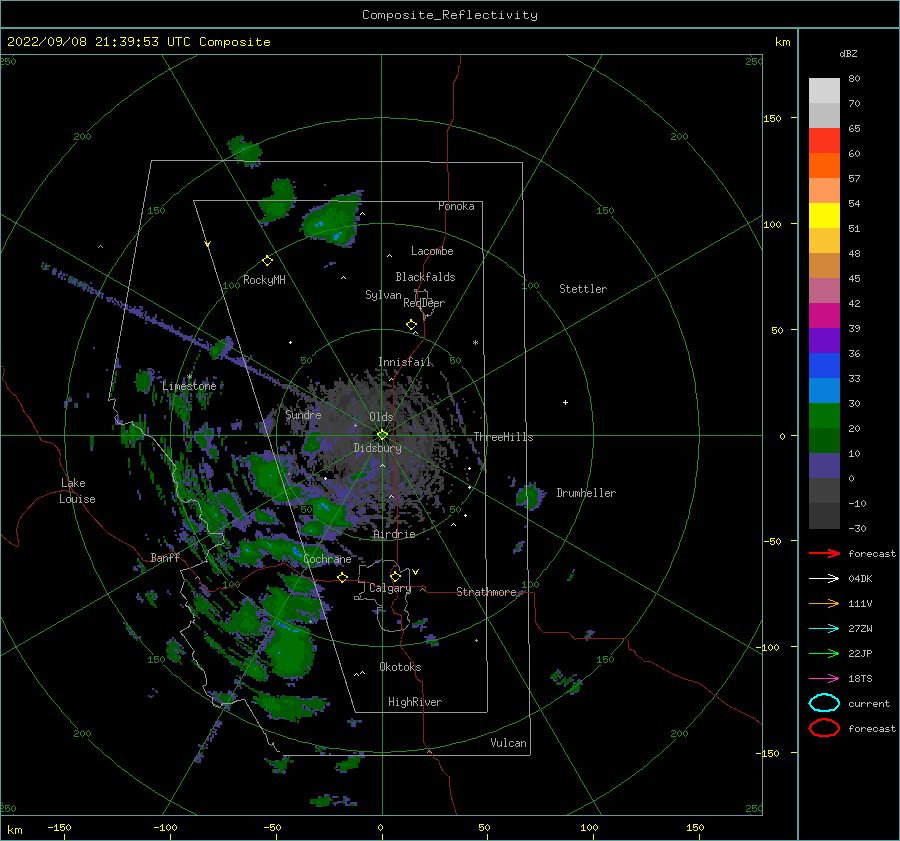
Task: Click the Cochrane city label
Action: click(x=327, y=559)
